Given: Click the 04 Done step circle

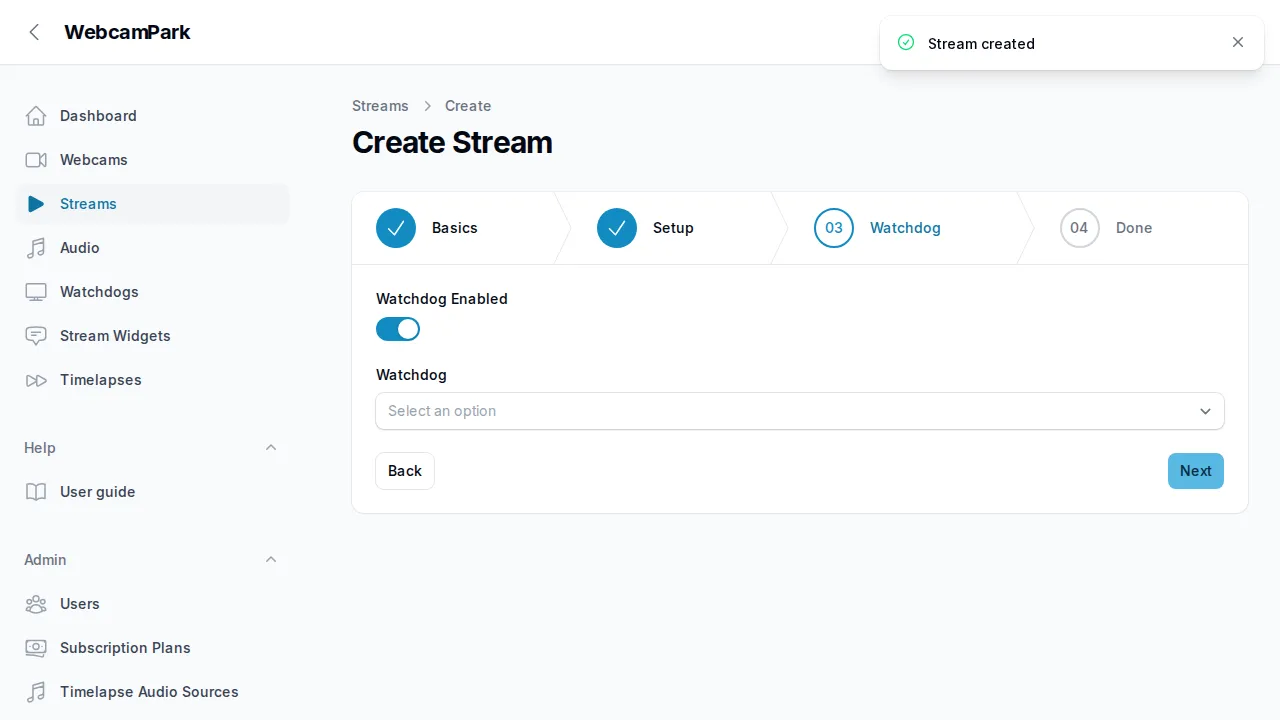Looking at the screenshot, I should click(1080, 228).
